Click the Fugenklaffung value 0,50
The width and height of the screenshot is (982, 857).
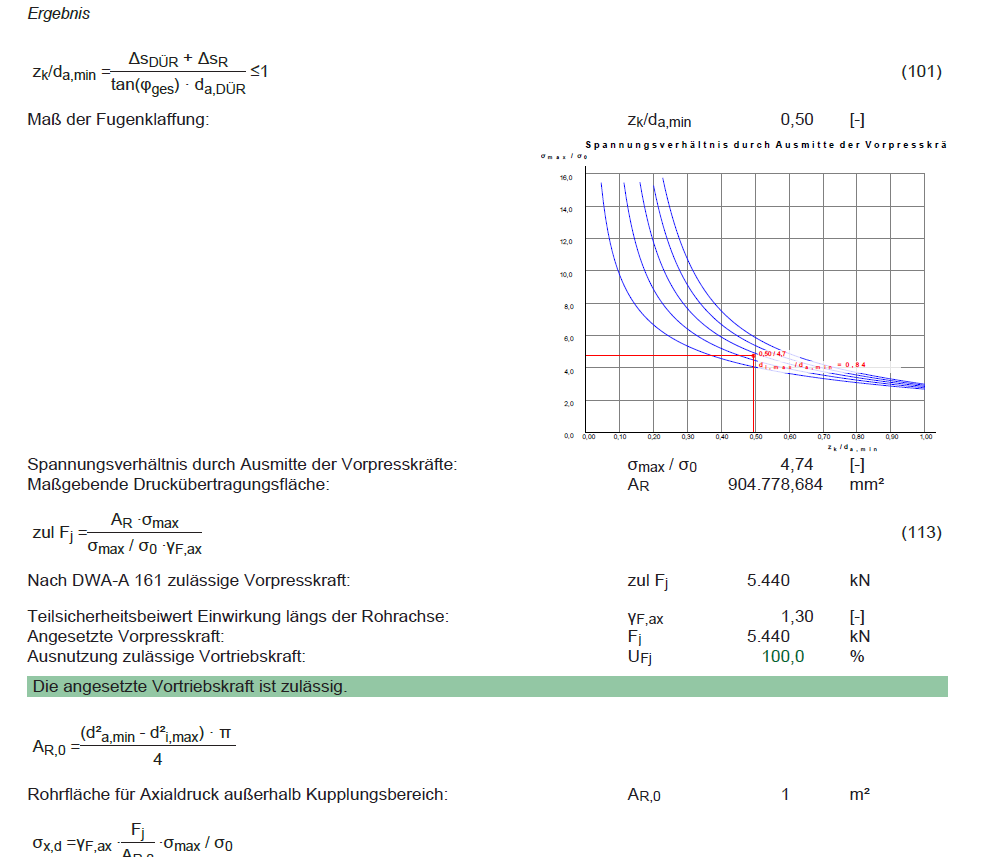796,120
